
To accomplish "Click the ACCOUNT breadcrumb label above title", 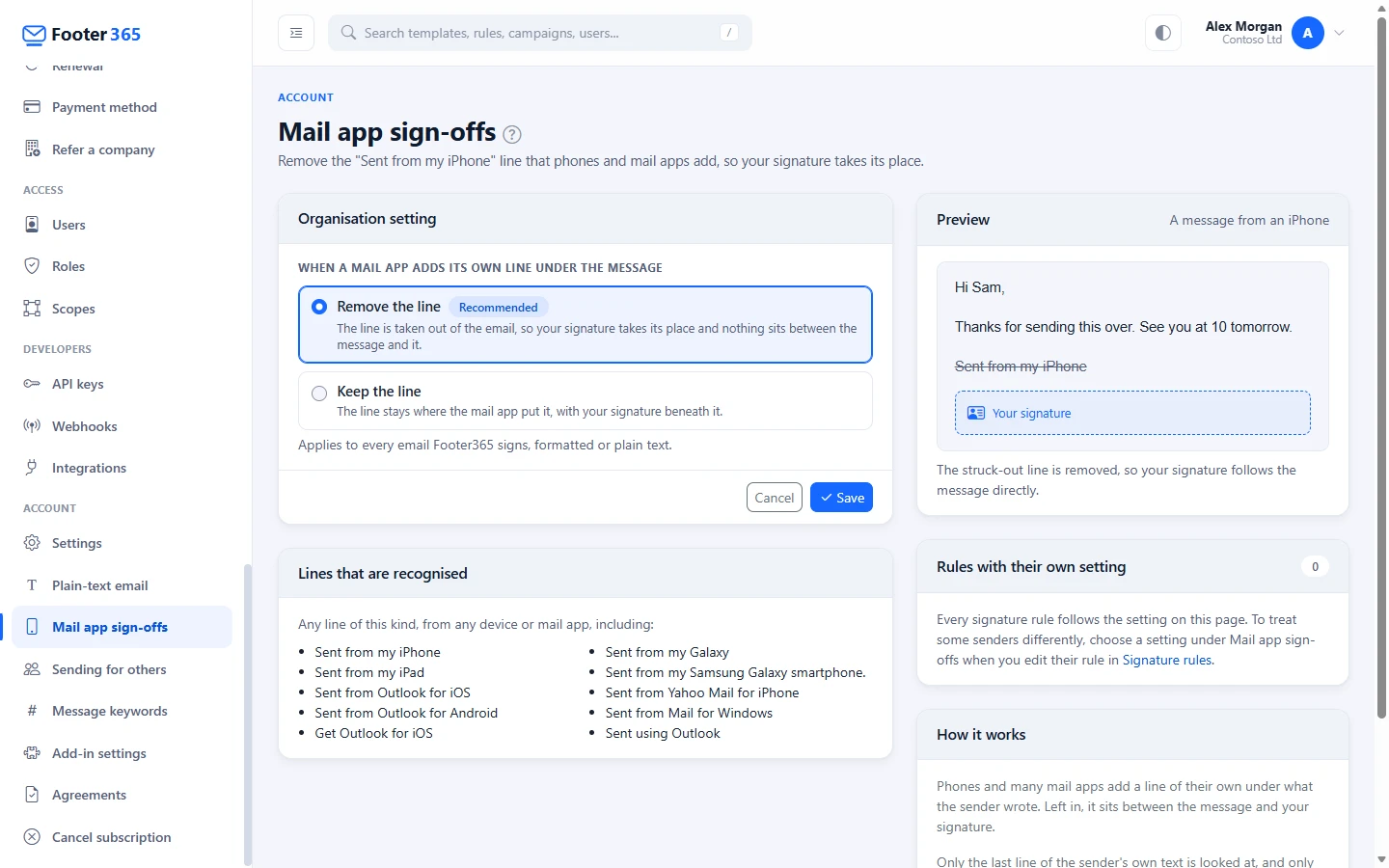I will [x=306, y=97].
